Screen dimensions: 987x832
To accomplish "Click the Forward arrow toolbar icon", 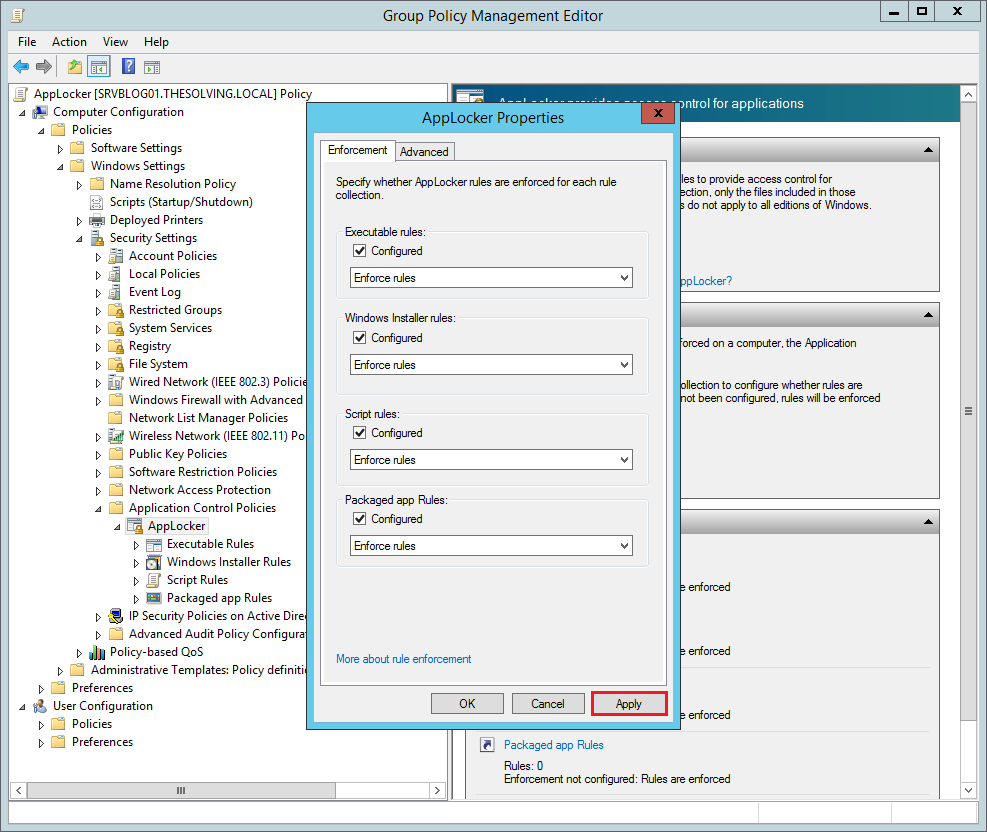I will 43,67.
